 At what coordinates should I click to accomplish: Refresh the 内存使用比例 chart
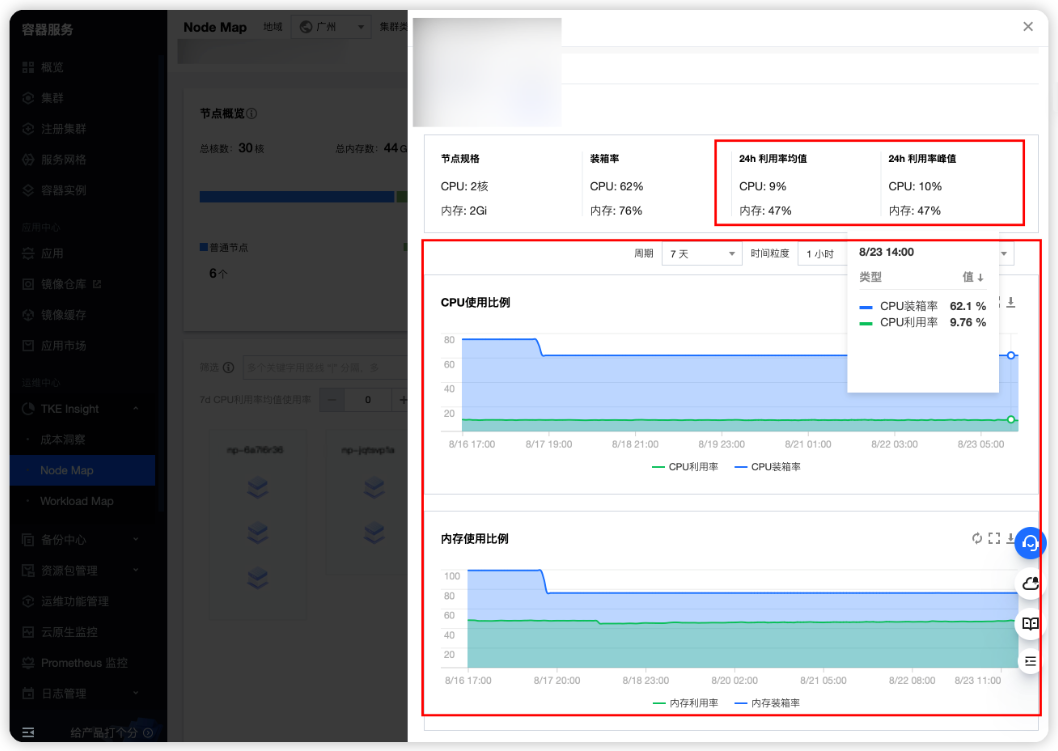977,538
